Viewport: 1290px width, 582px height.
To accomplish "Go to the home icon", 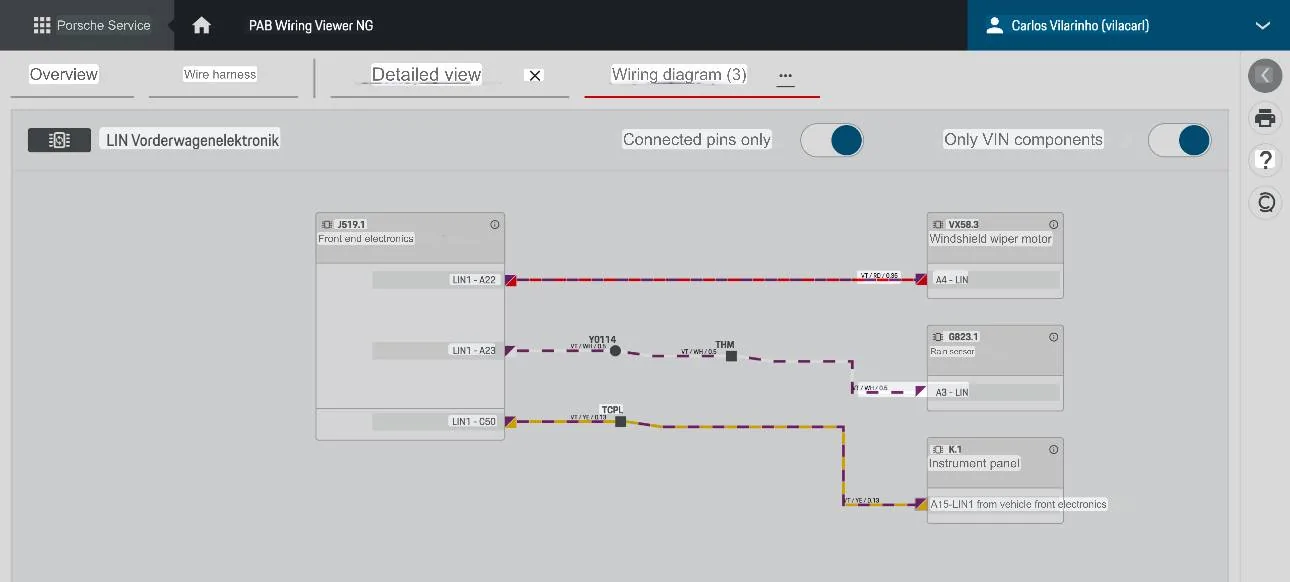I will [202, 25].
